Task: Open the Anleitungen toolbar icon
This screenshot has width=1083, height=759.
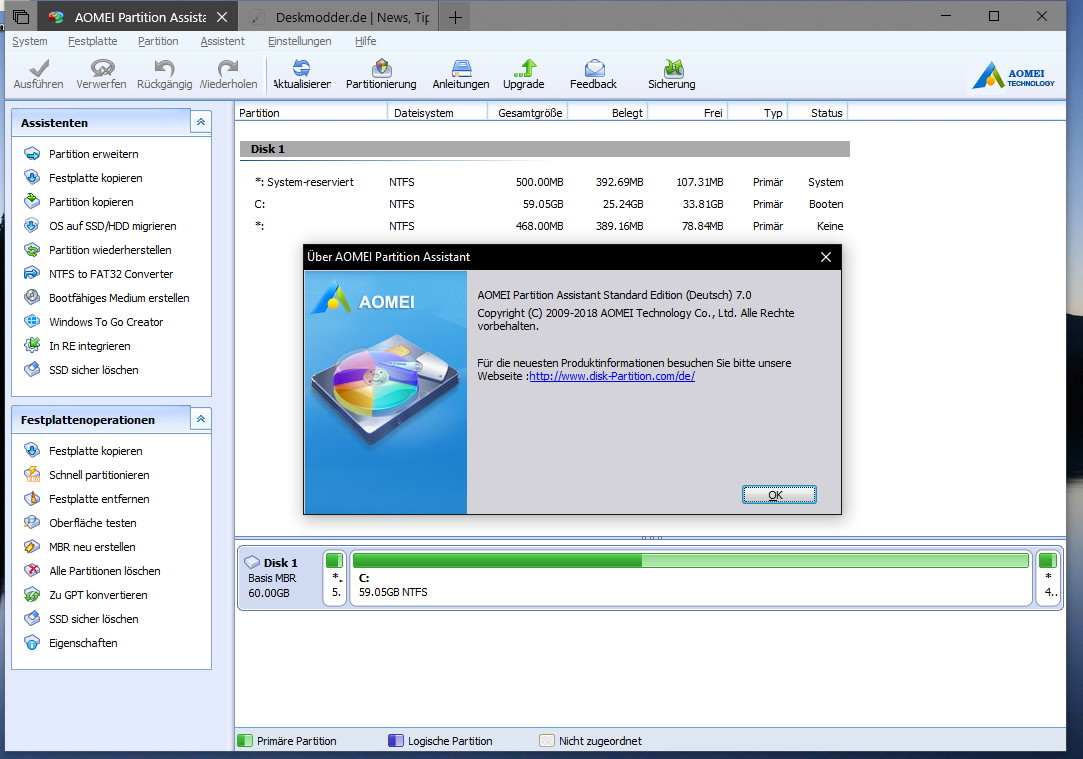Action: point(461,74)
